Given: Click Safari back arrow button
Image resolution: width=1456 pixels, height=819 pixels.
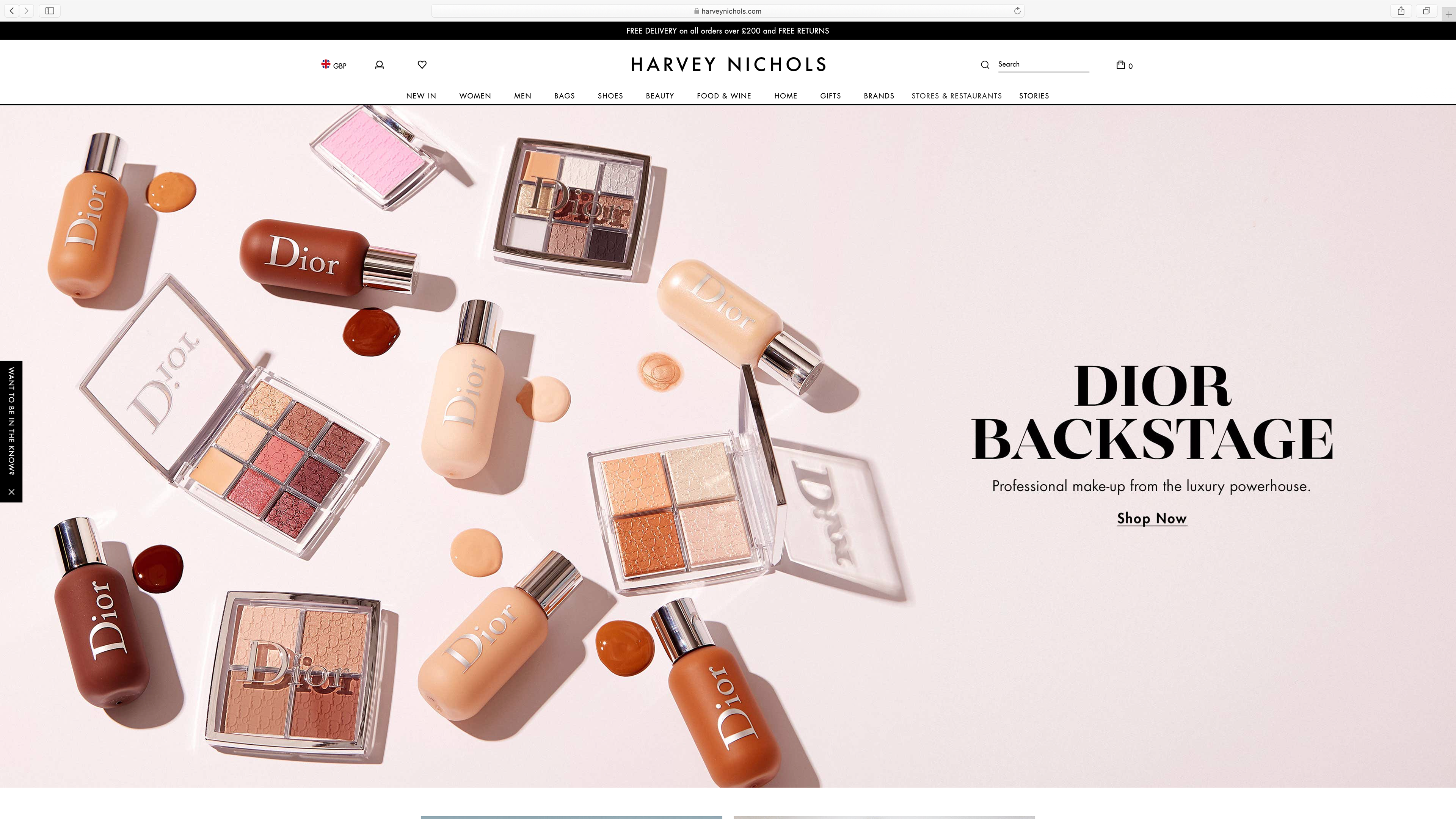Looking at the screenshot, I should 11,11.
